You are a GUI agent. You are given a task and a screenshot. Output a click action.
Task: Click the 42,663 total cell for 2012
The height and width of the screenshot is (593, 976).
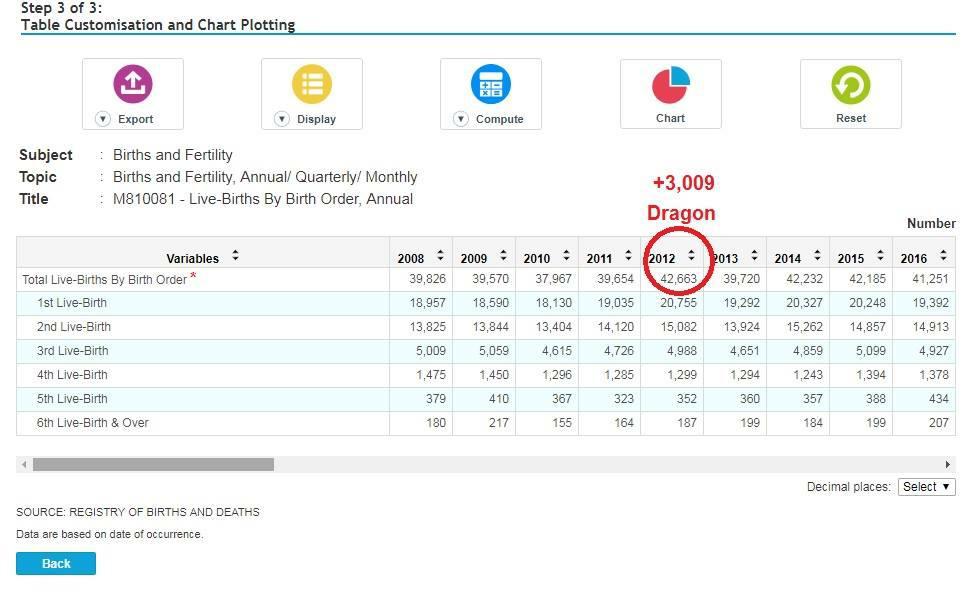(x=678, y=279)
